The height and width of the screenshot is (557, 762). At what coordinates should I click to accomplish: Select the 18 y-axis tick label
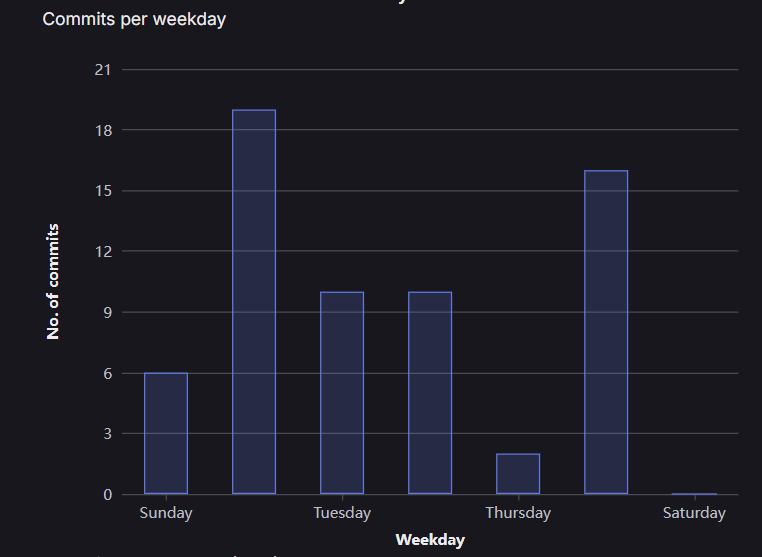click(103, 130)
